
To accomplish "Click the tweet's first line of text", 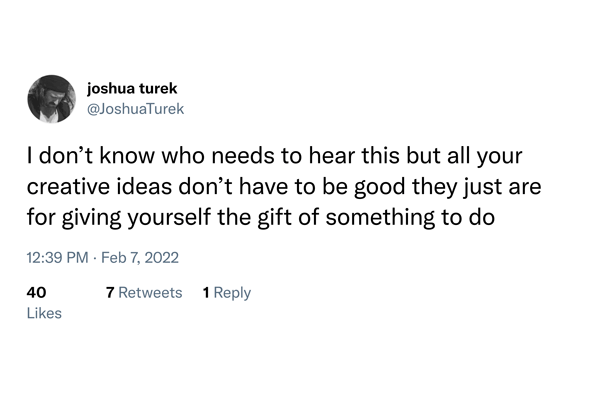I will [x=275, y=155].
